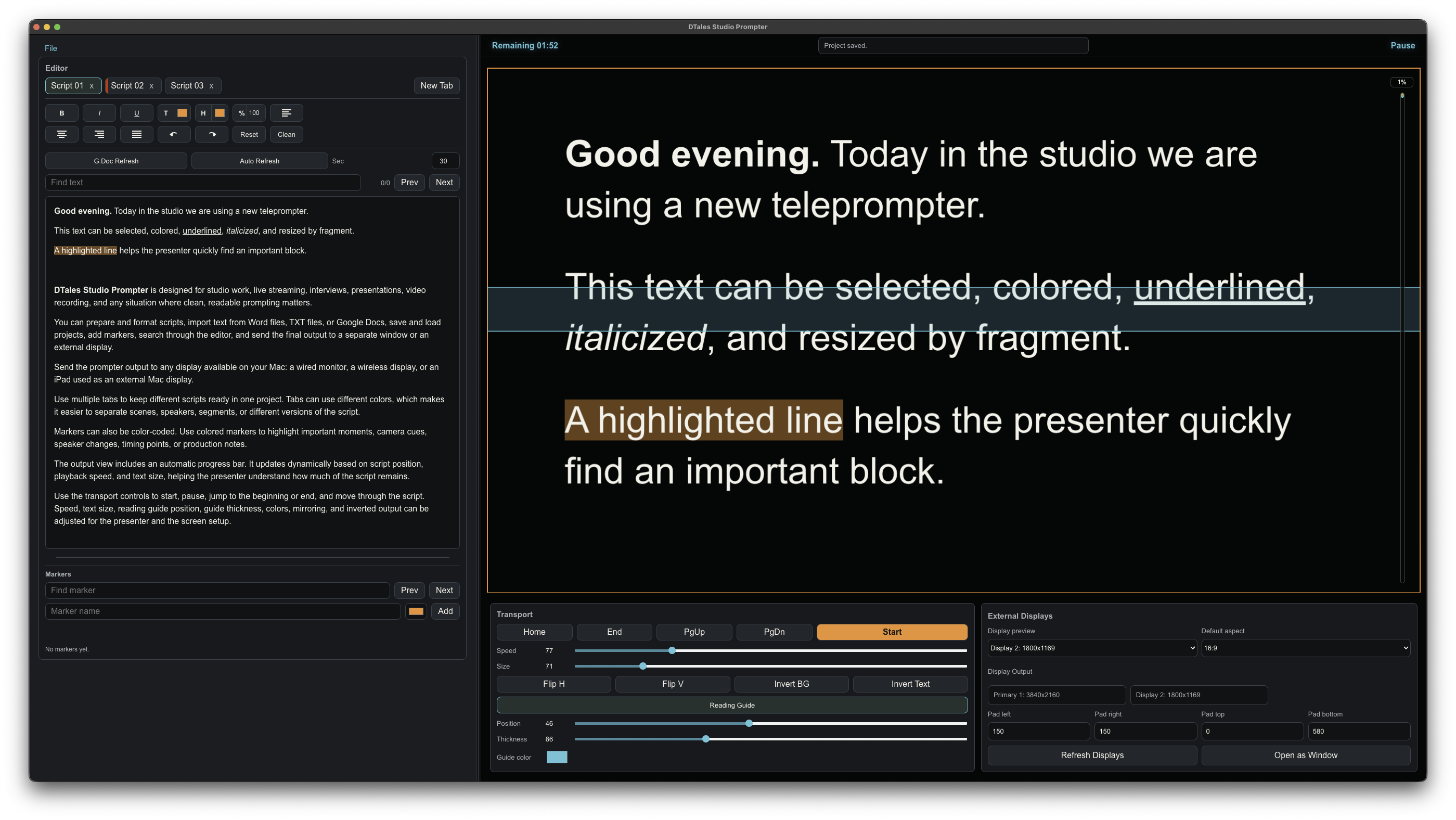The height and width of the screenshot is (820, 1456).
Task: Close the Script 03 tab
Action: pyautogui.click(x=211, y=86)
